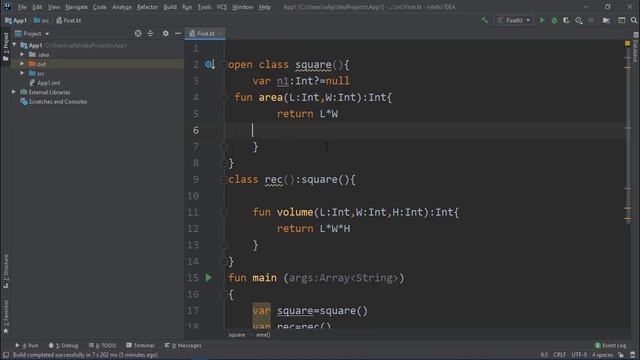640x360 pixels.
Task: Click the area() breadcrumb below the editor
Action: coord(263,335)
